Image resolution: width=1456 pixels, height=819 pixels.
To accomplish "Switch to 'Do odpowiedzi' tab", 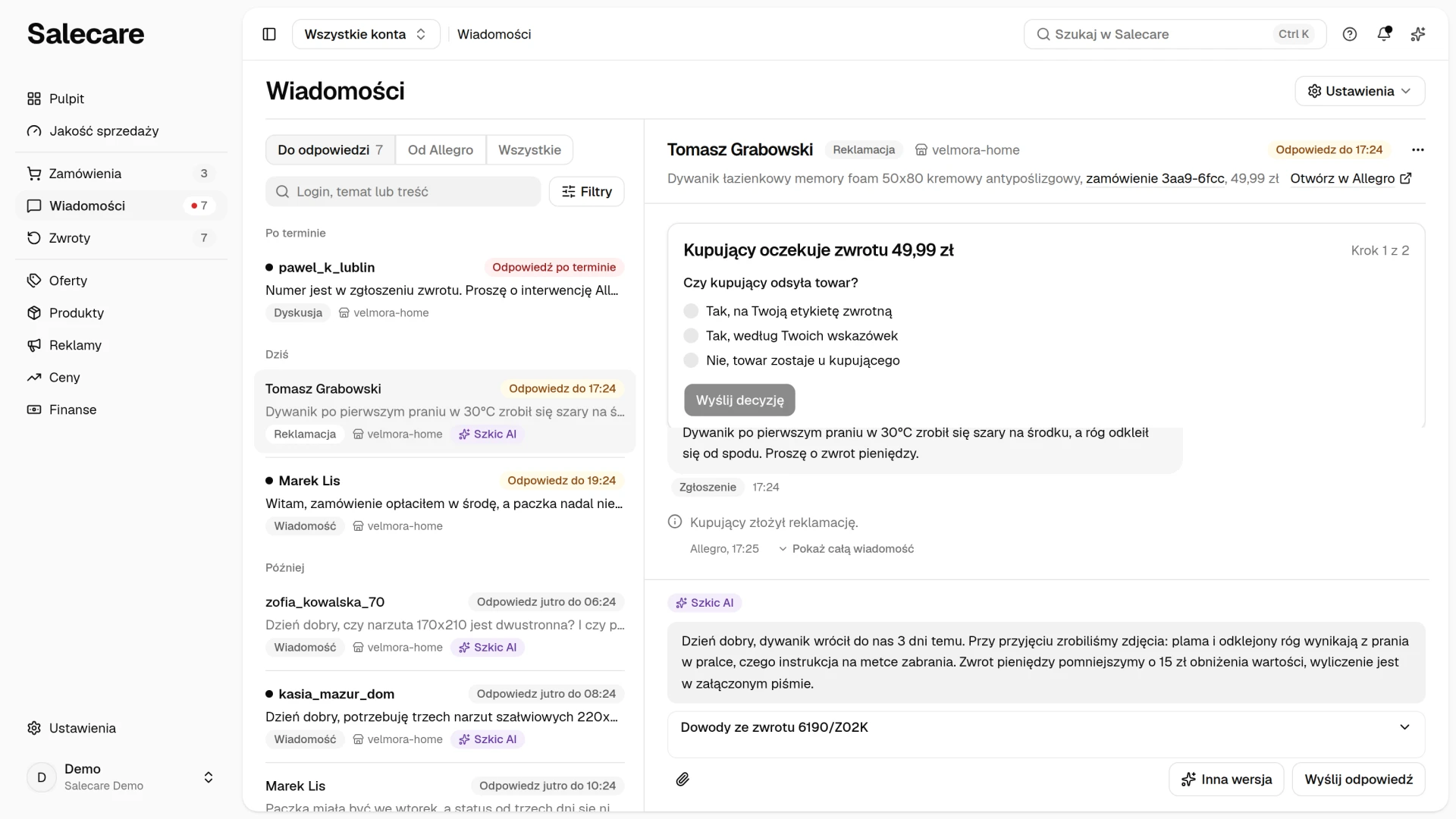I will (x=331, y=150).
